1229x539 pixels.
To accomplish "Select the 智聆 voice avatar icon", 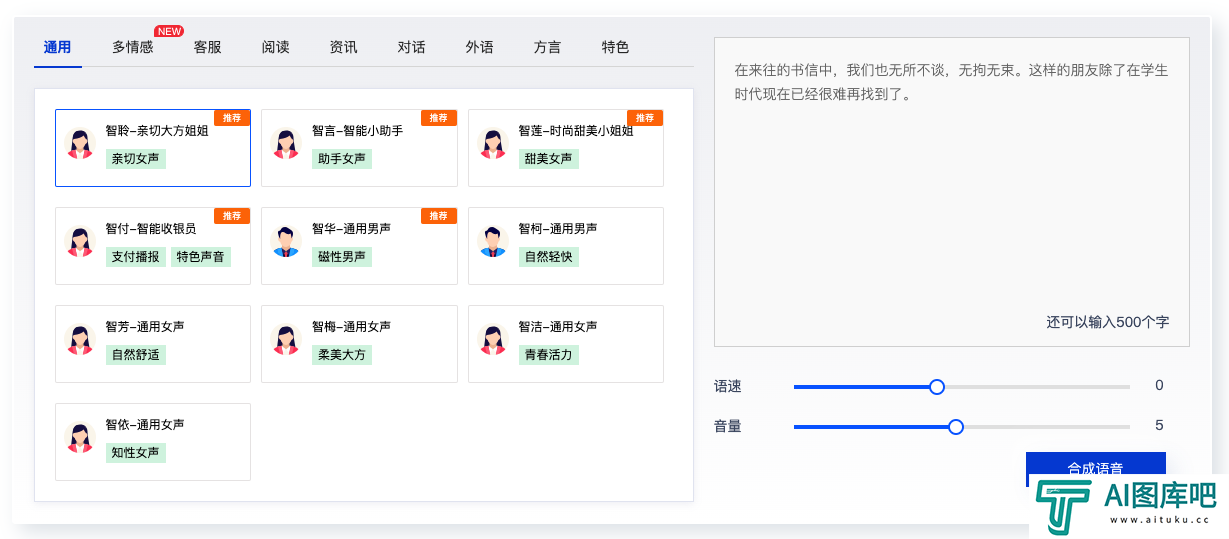I will [x=80, y=143].
